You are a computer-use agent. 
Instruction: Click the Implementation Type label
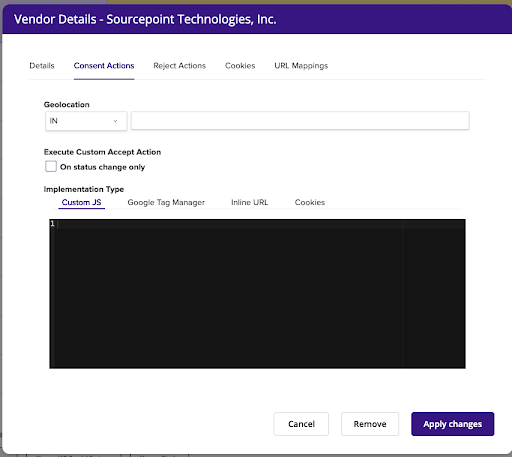[84, 189]
